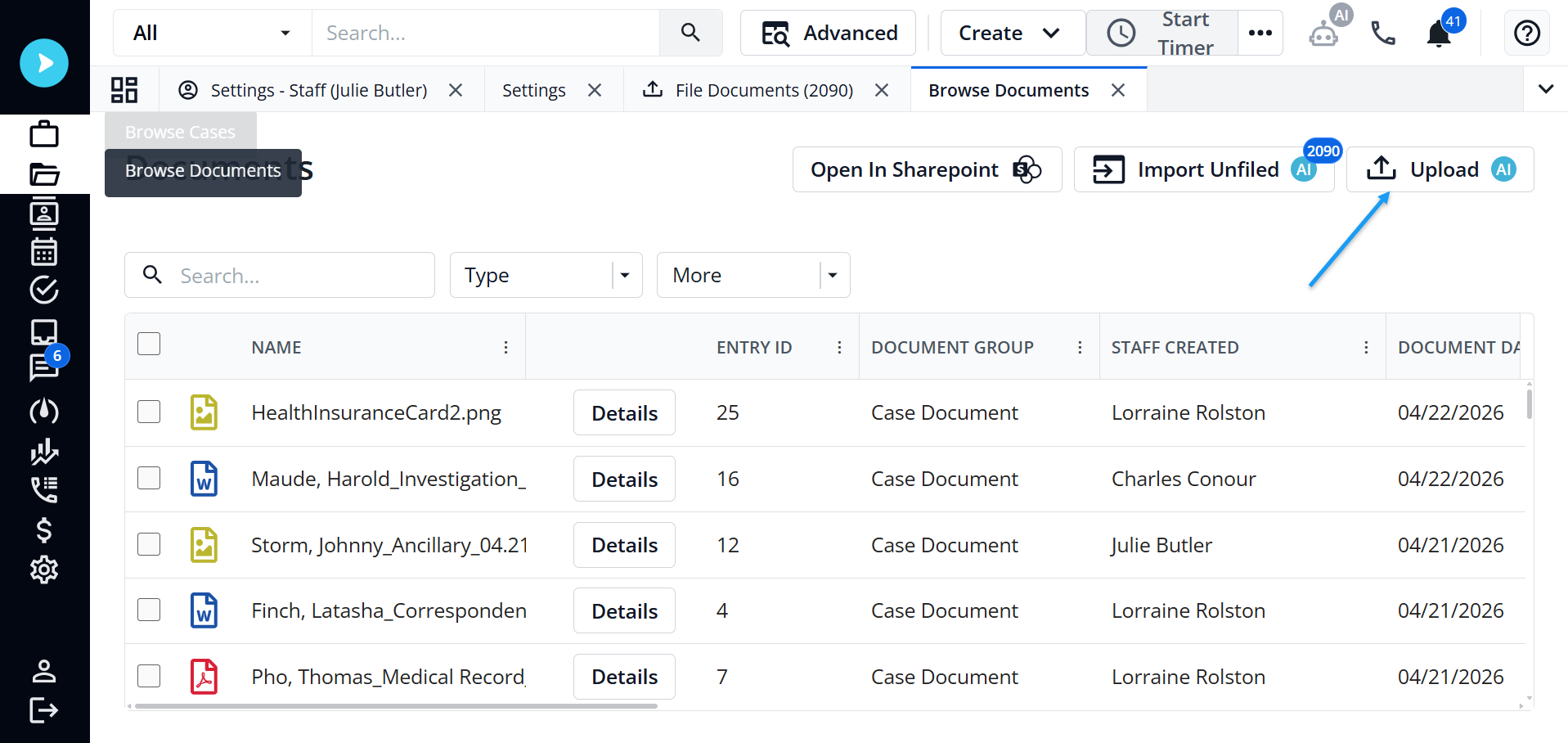The height and width of the screenshot is (743, 1568).
Task: Check the Storm, Johnny_Ancillary row checkbox
Action: click(x=149, y=544)
